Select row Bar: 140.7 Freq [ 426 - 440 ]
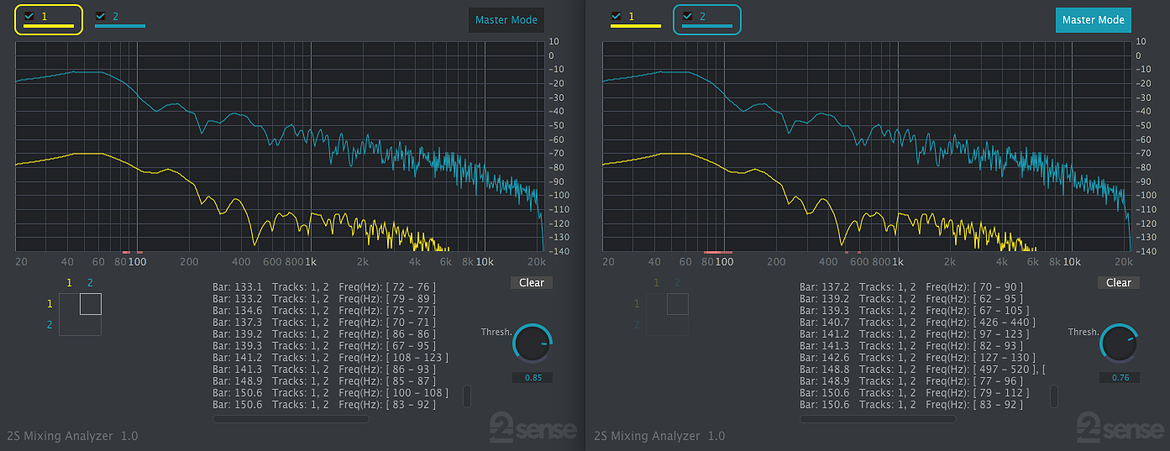The height and width of the screenshot is (451, 1170). pyautogui.click(x=917, y=323)
